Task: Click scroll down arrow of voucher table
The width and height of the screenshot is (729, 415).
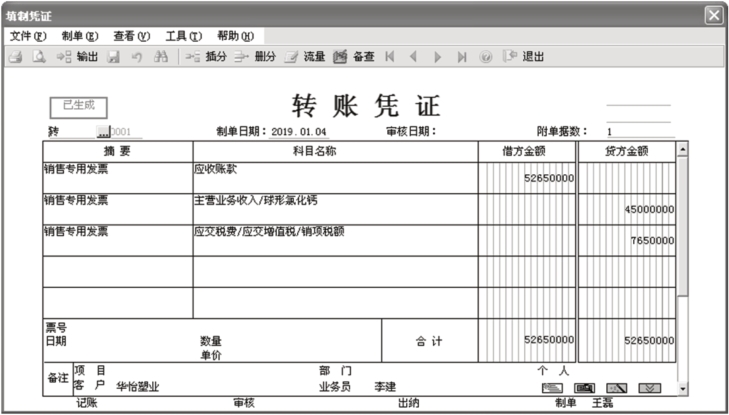Action: [x=682, y=389]
